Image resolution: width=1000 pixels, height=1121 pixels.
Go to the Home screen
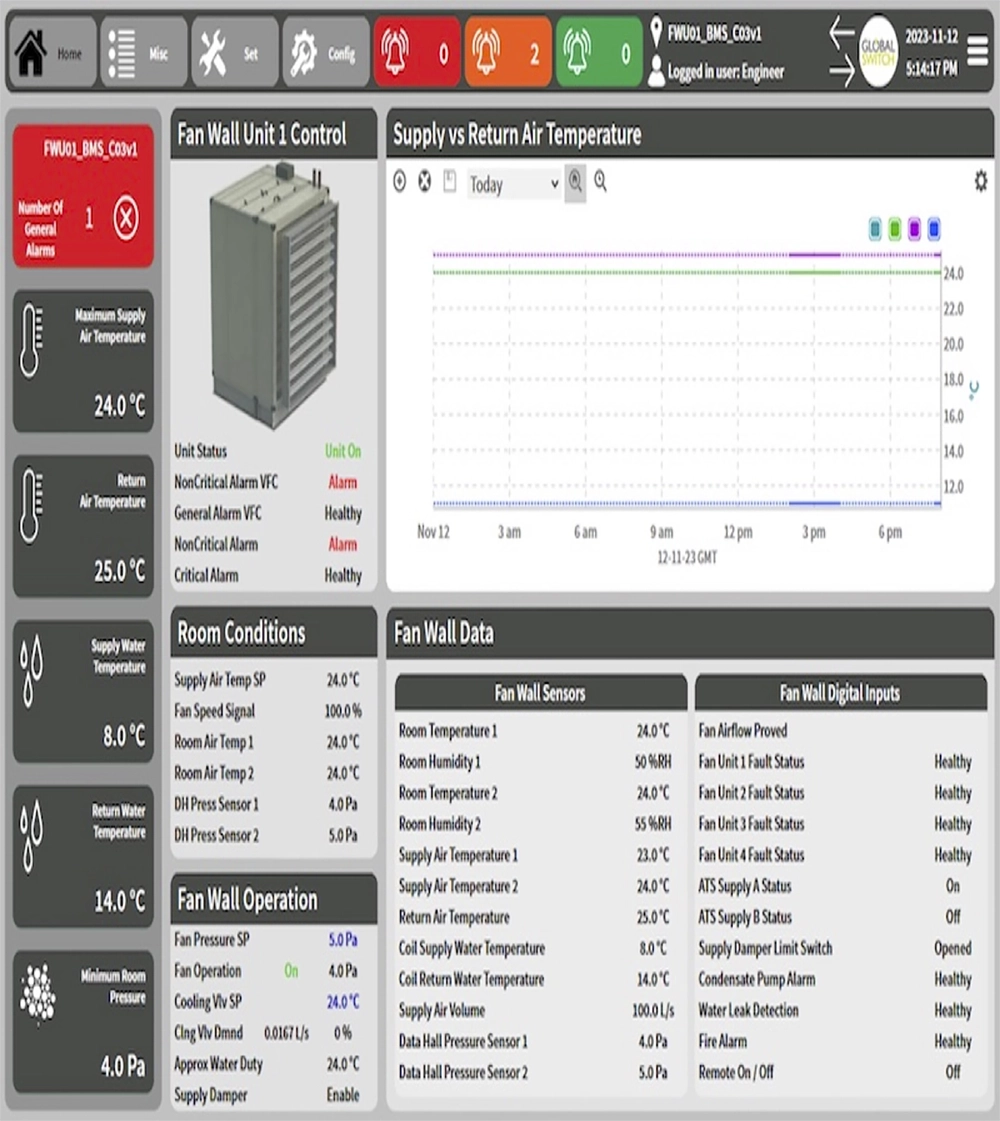[x=52, y=53]
